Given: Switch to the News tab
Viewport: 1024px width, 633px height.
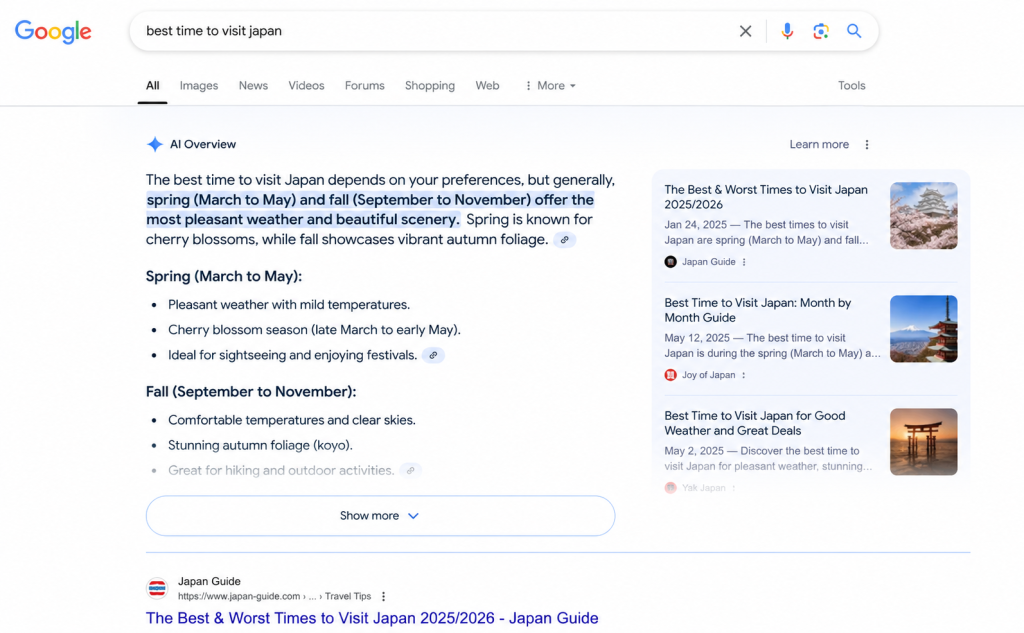Looking at the screenshot, I should coord(253,86).
